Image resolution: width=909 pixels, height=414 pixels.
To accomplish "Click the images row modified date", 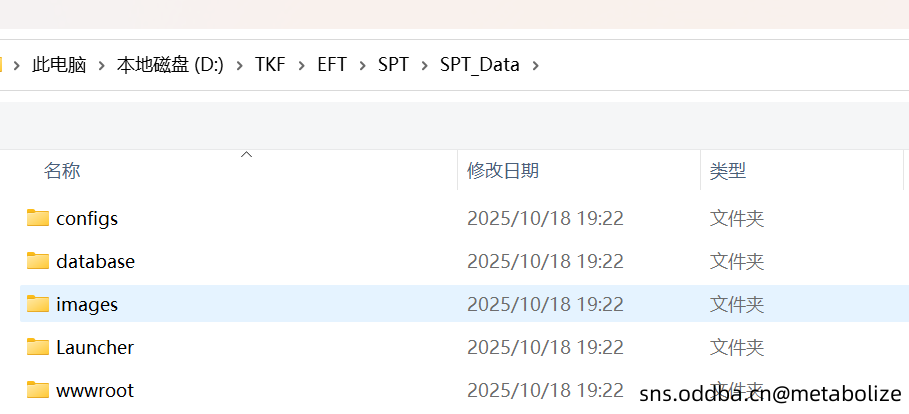I will [545, 304].
